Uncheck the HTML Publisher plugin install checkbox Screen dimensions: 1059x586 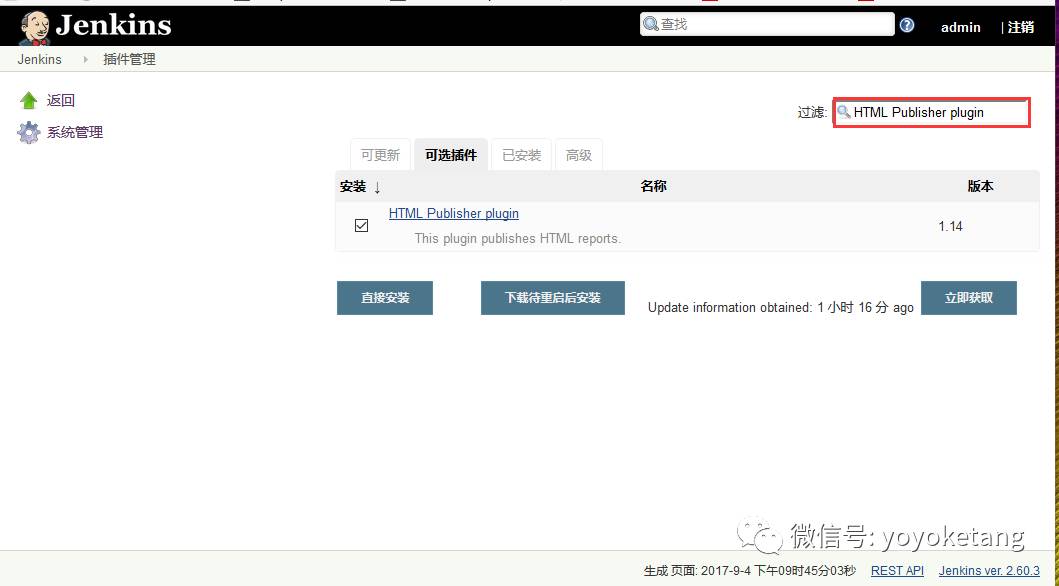point(361,225)
